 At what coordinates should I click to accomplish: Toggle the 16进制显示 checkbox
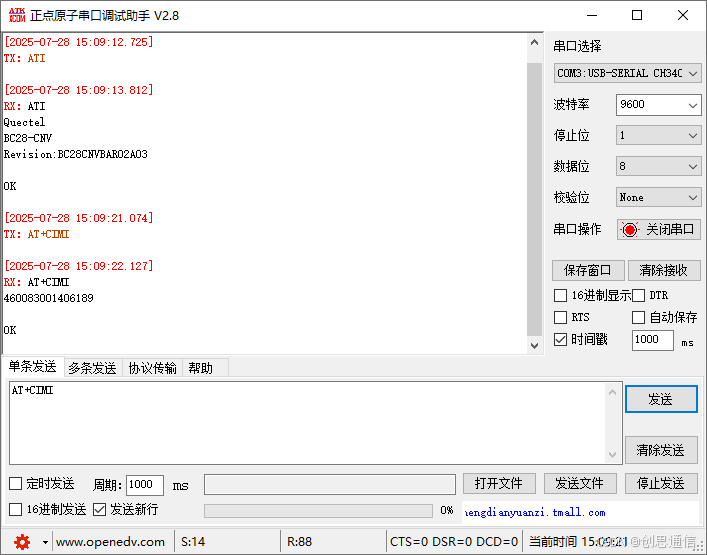click(560, 296)
